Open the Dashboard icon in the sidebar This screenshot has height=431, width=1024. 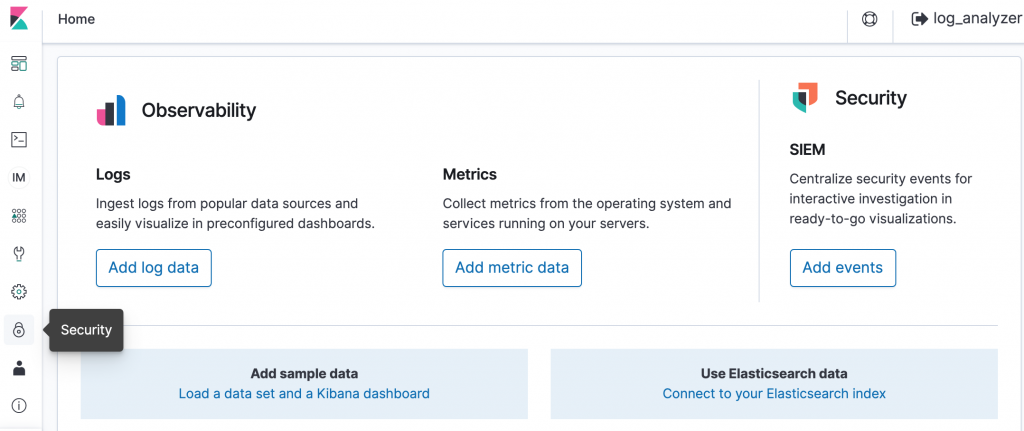coord(19,64)
